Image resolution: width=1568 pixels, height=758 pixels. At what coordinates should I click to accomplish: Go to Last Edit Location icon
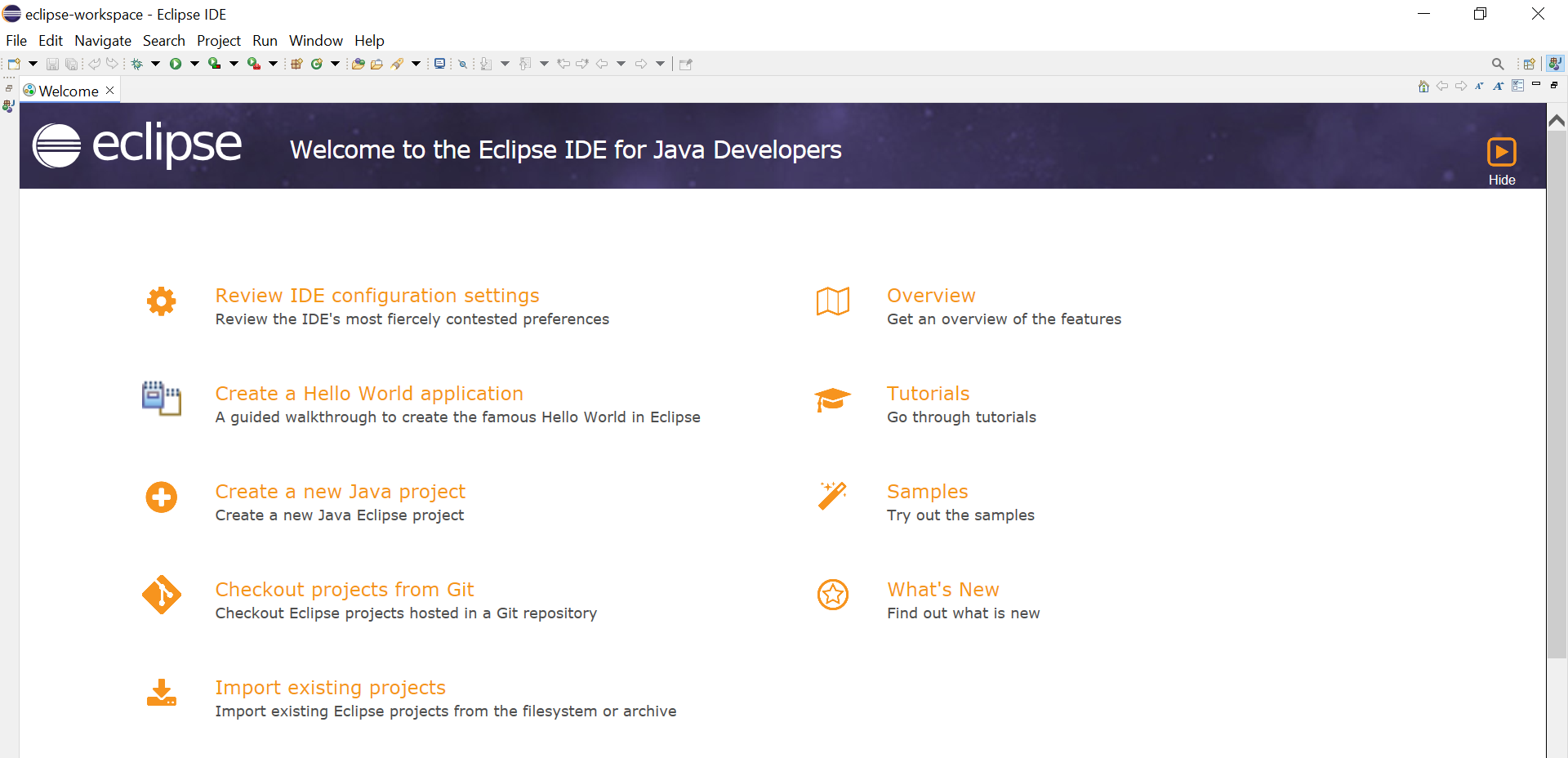563,64
